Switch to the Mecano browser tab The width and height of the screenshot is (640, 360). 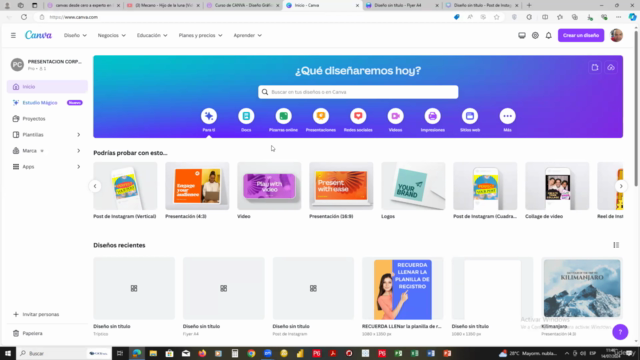[163, 5]
